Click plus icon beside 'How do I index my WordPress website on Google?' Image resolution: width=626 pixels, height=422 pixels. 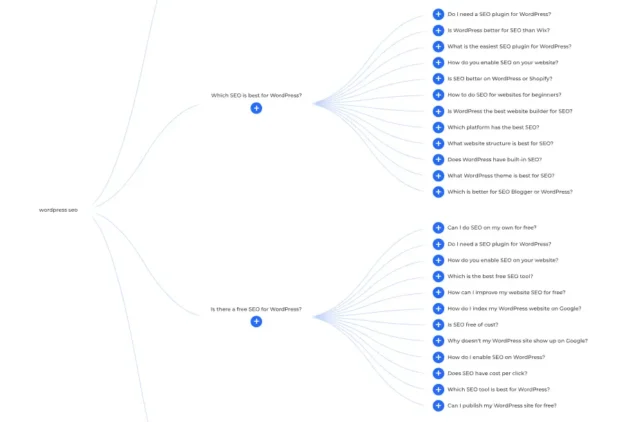click(x=438, y=309)
